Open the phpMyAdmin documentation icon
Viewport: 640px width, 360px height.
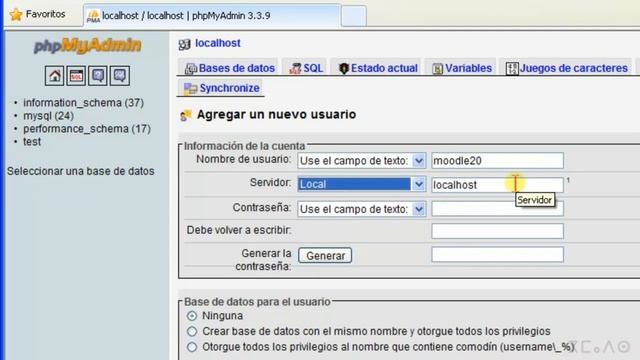(x=98, y=76)
